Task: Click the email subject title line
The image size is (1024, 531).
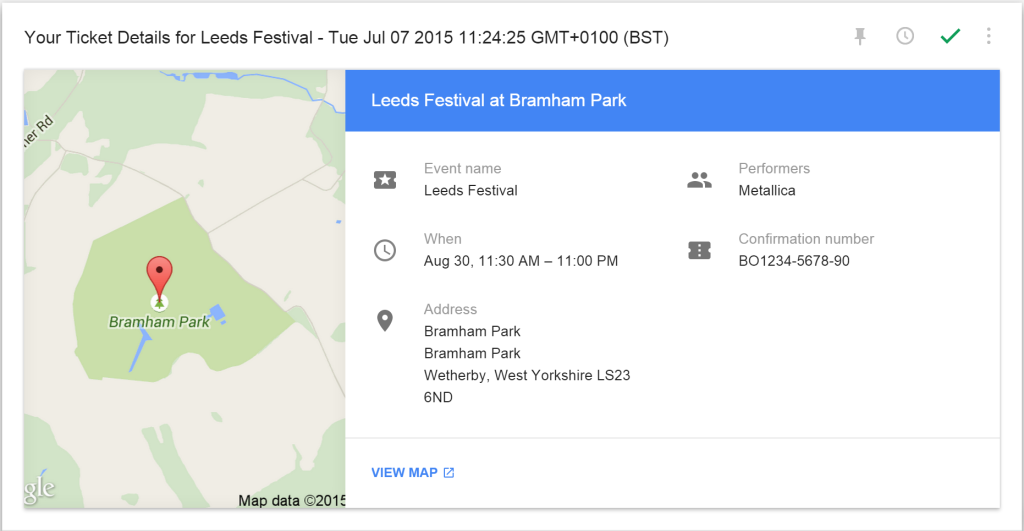Action: point(346,38)
